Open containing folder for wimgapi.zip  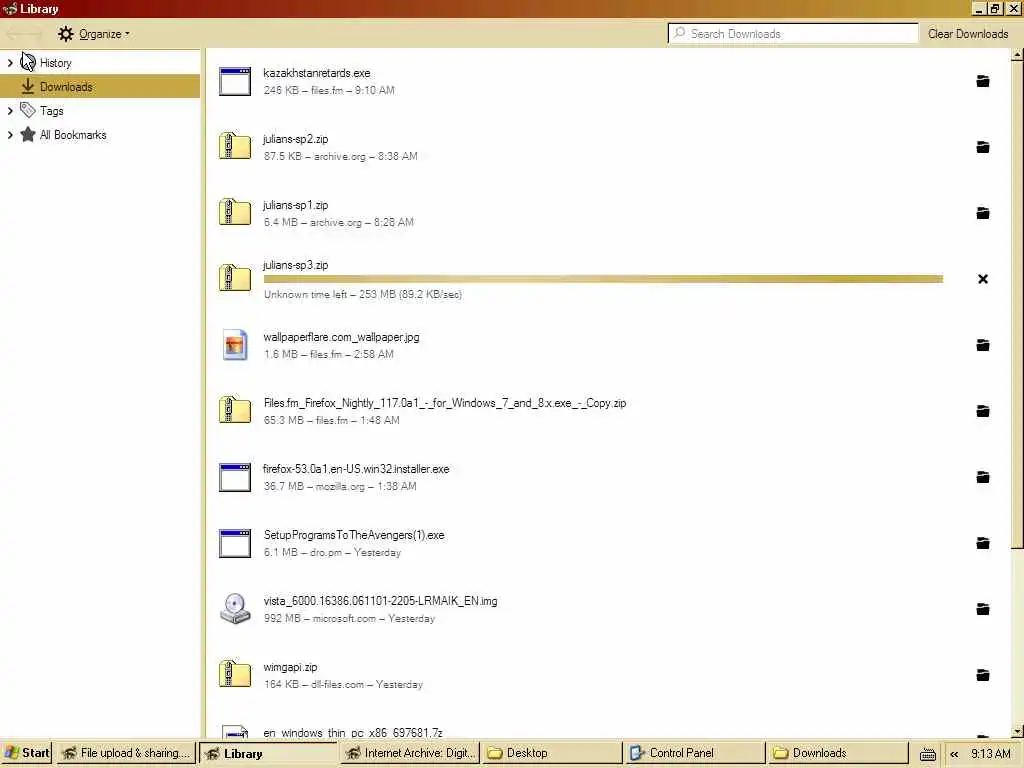982,675
